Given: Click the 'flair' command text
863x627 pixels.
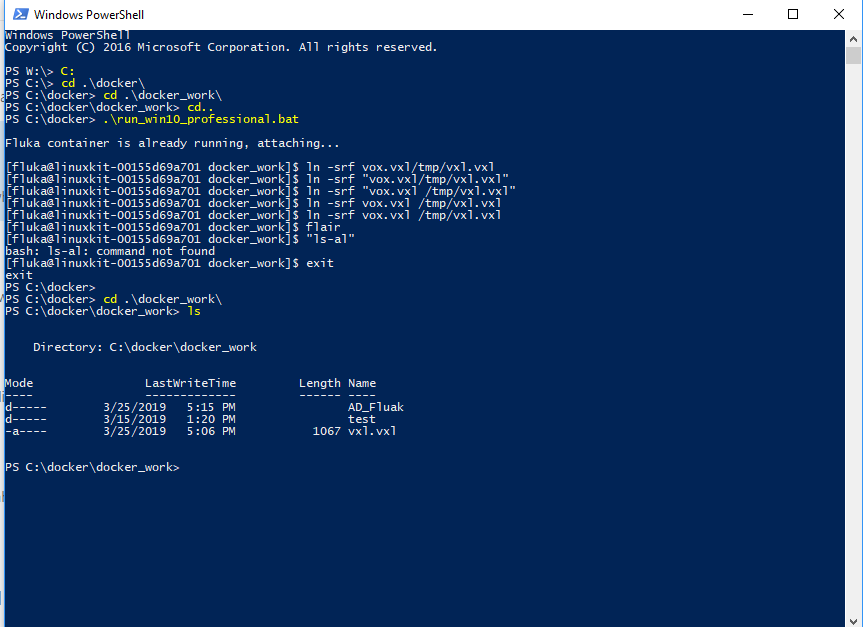Looking at the screenshot, I should (x=323, y=227).
